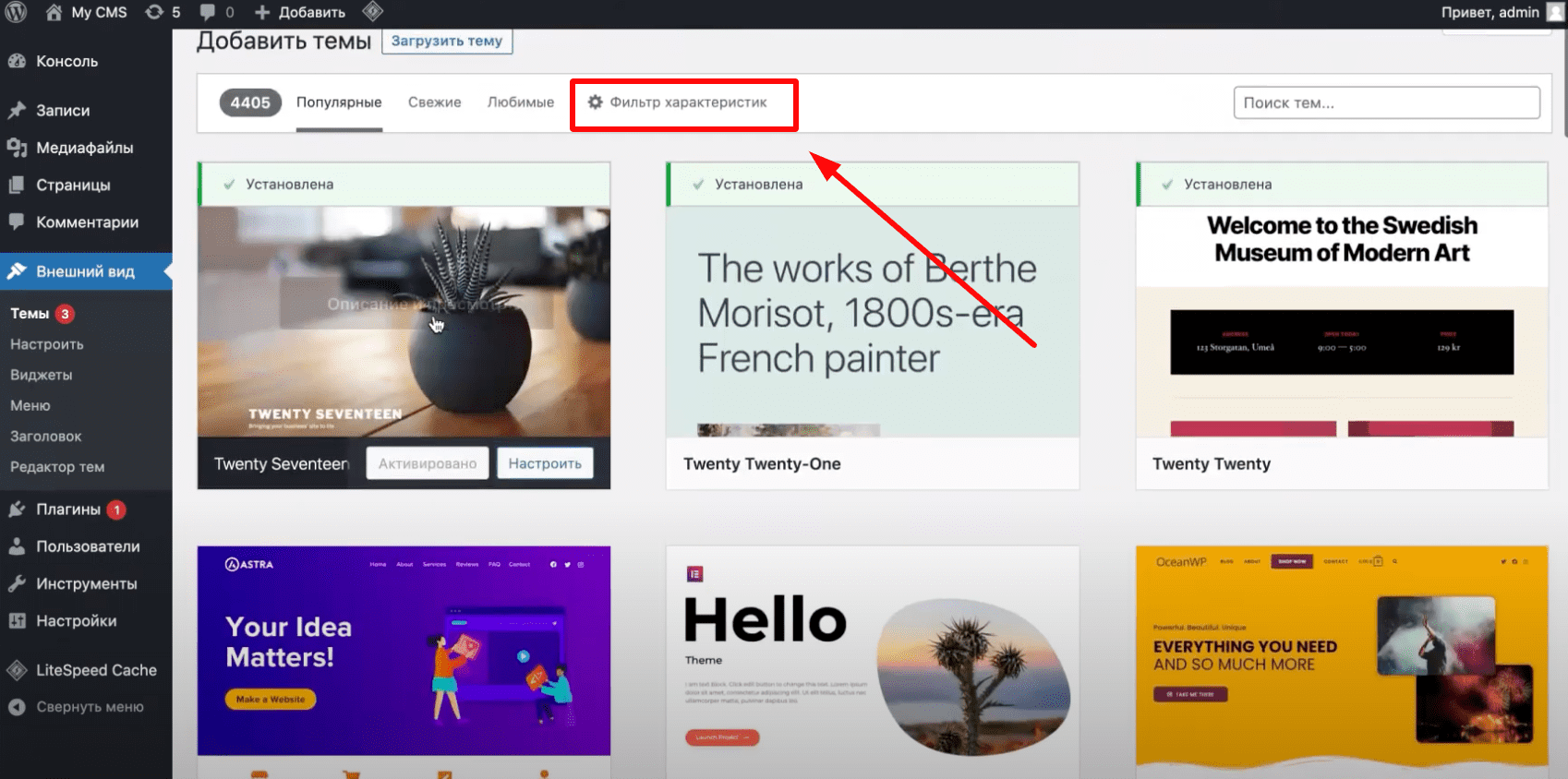Click the Добавить темы page heading
This screenshot has height=779, width=1568.
(283, 41)
